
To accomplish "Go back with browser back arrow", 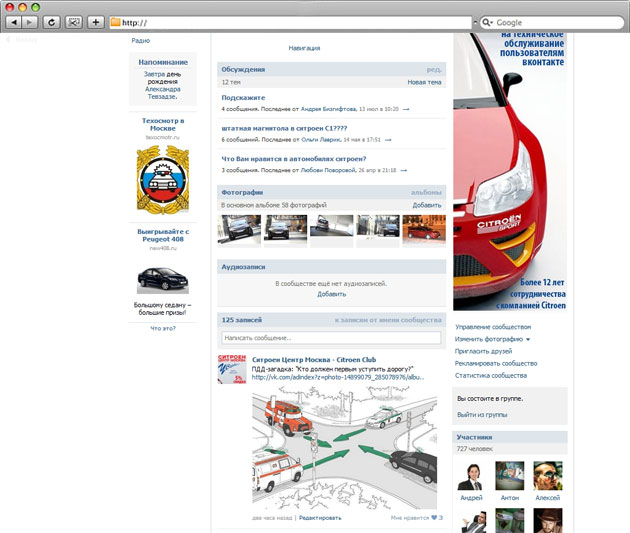I will tap(14, 22).
